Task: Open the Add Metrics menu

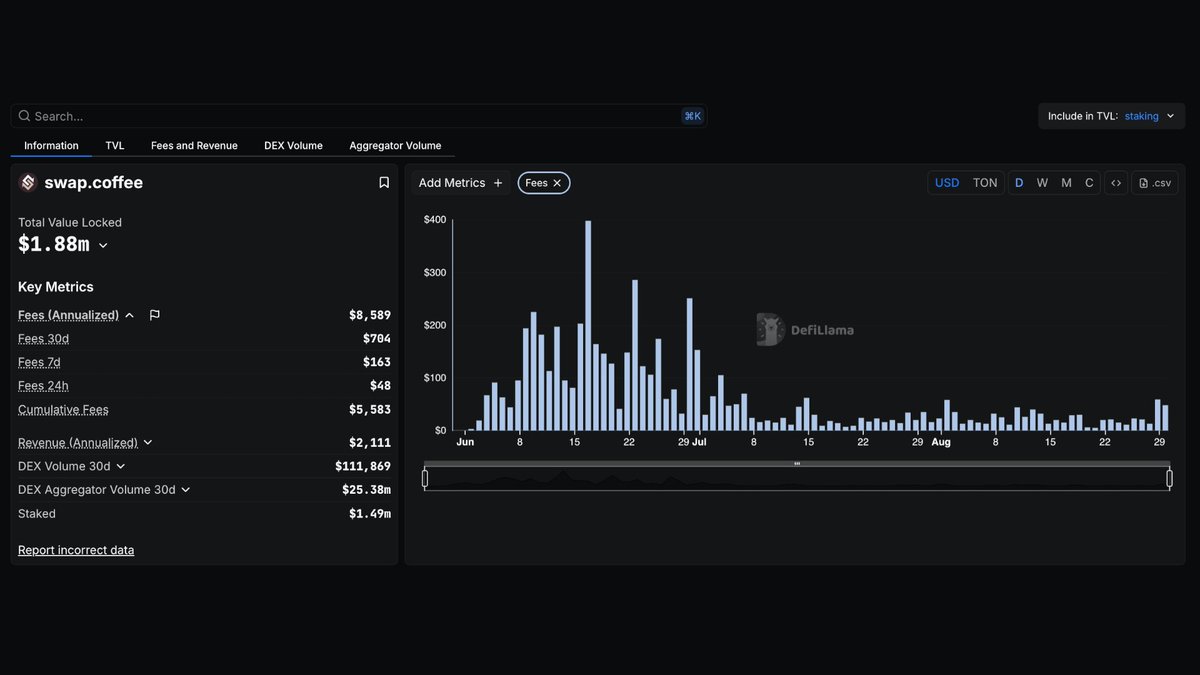Action: point(461,183)
